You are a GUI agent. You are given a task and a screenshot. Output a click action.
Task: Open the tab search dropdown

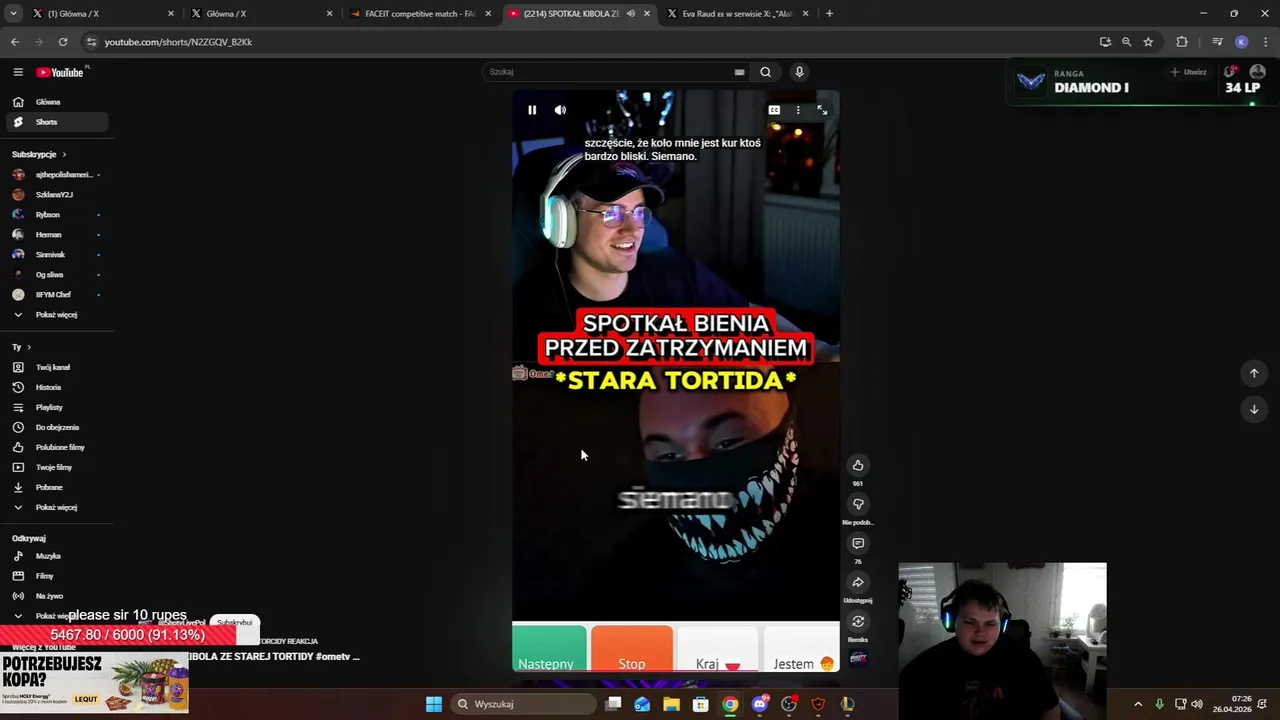[x=13, y=14]
